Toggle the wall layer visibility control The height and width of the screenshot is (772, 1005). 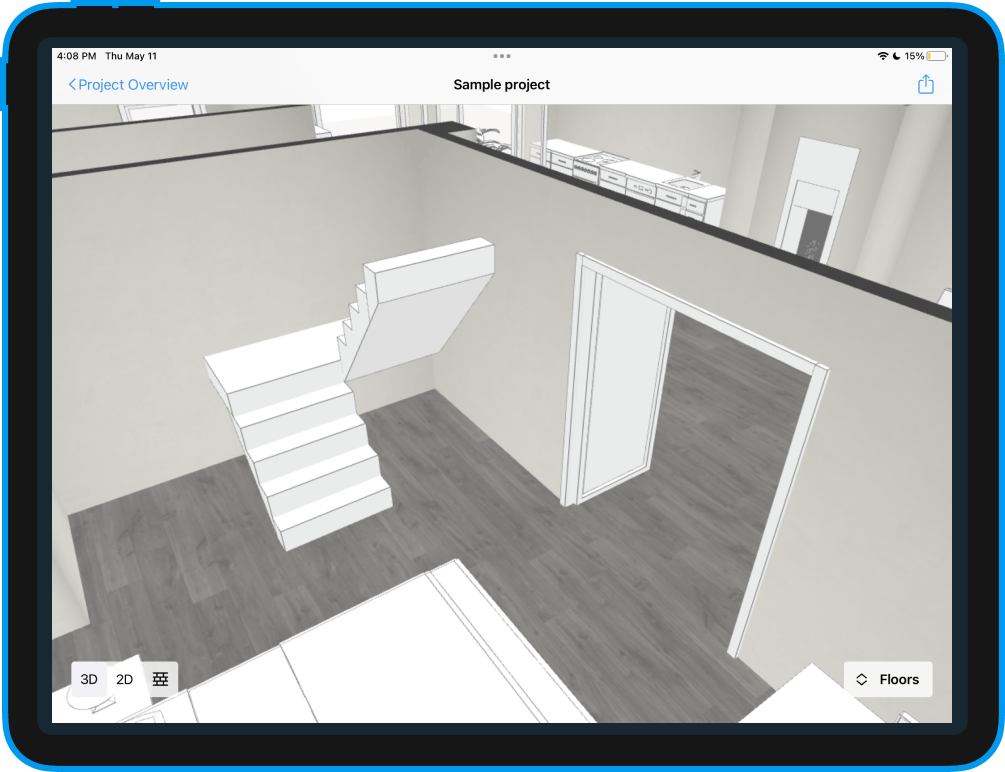[x=158, y=679]
